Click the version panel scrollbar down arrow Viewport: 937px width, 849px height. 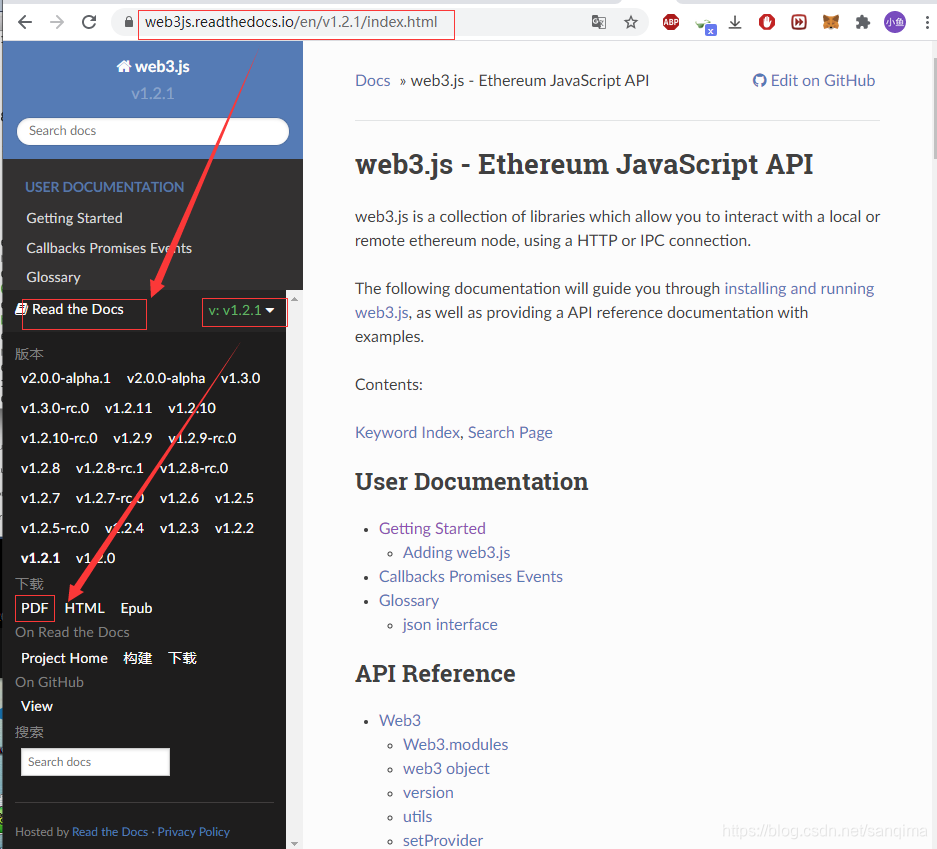point(294,843)
